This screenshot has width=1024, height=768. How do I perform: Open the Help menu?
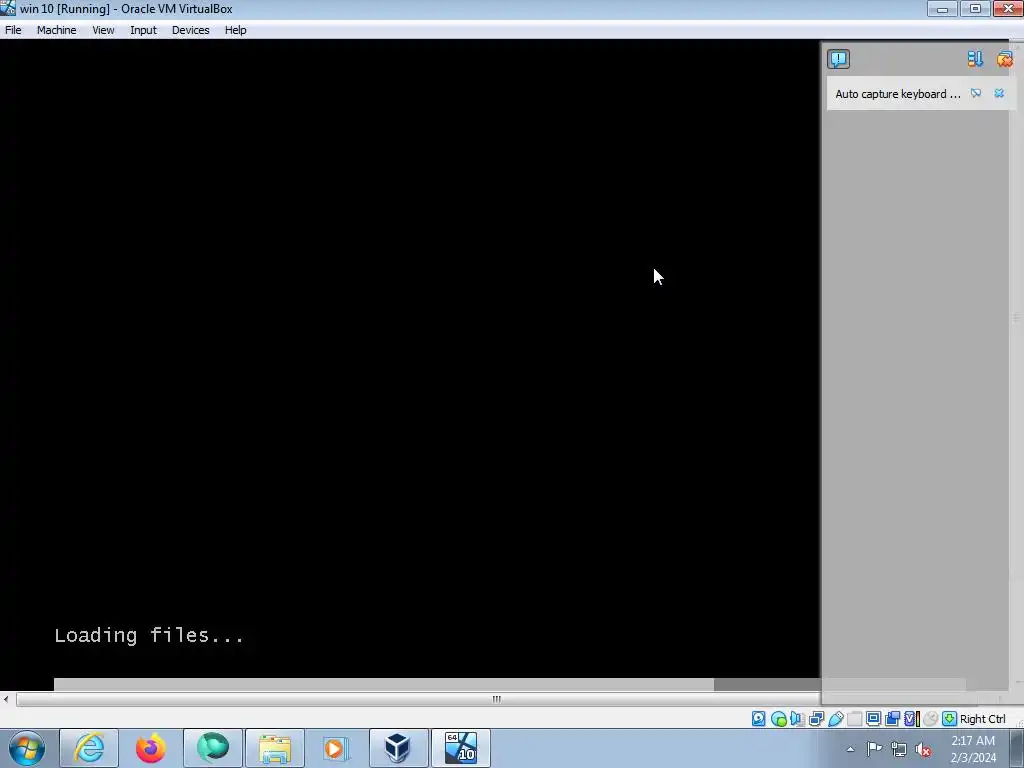click(236, 30)
